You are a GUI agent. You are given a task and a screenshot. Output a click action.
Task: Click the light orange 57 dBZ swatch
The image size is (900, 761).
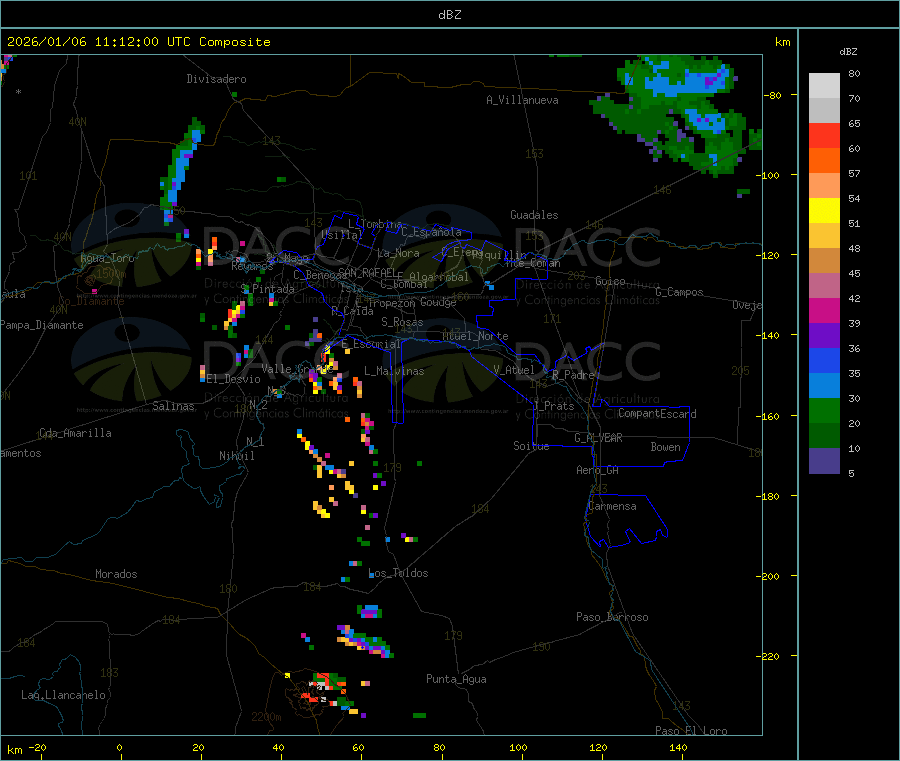pos(824,185)
